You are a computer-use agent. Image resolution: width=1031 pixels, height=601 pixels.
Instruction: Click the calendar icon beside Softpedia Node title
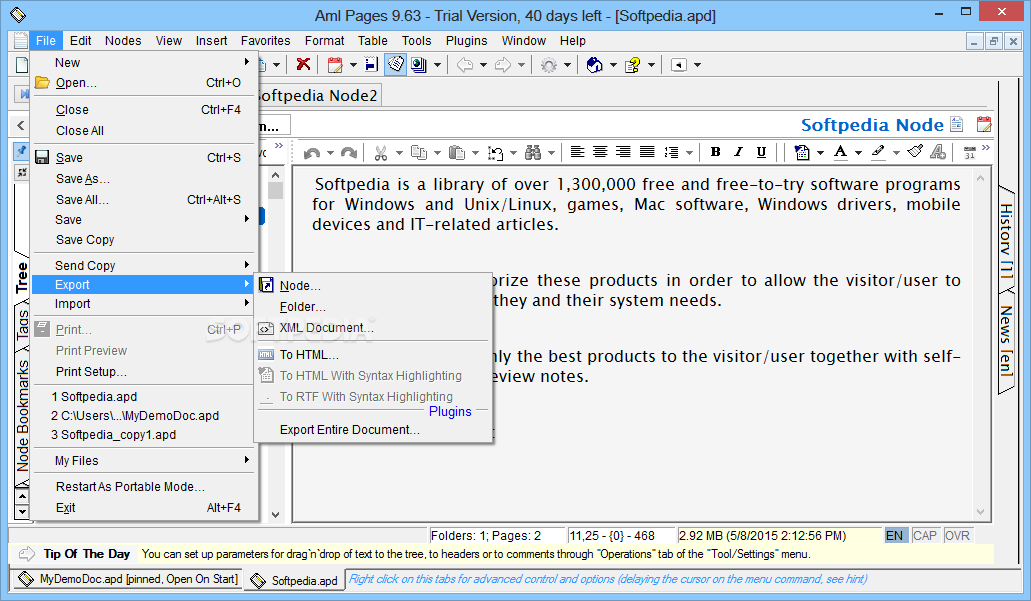click(x=984, y=124)
